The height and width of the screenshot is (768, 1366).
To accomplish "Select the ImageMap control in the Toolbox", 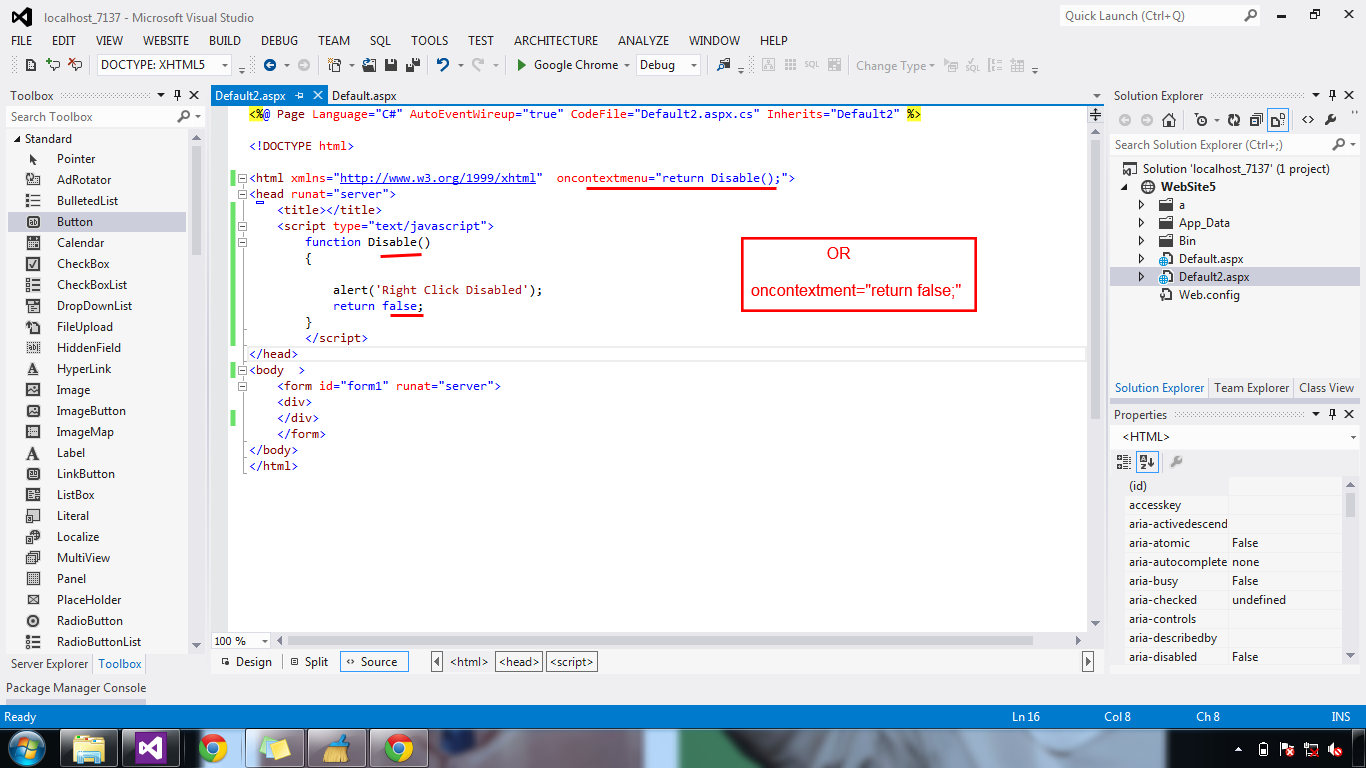I will 97,432.
